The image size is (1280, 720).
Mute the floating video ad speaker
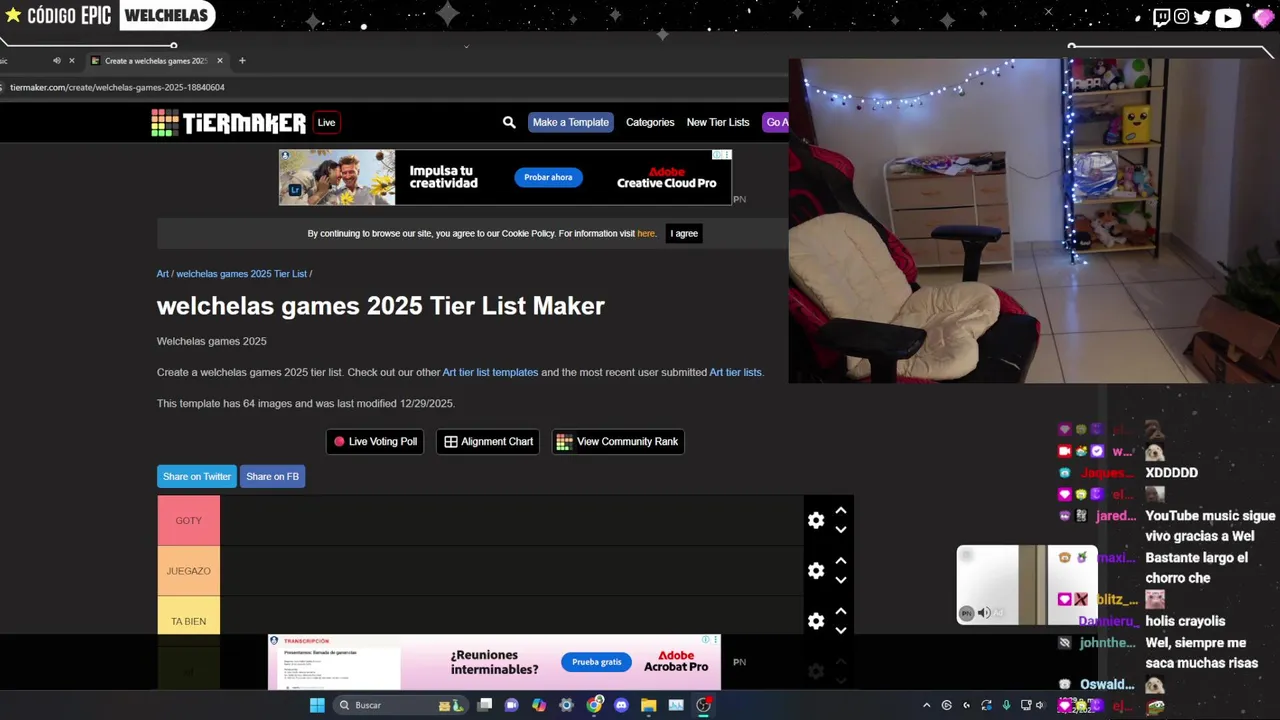(x=984, y=613)
